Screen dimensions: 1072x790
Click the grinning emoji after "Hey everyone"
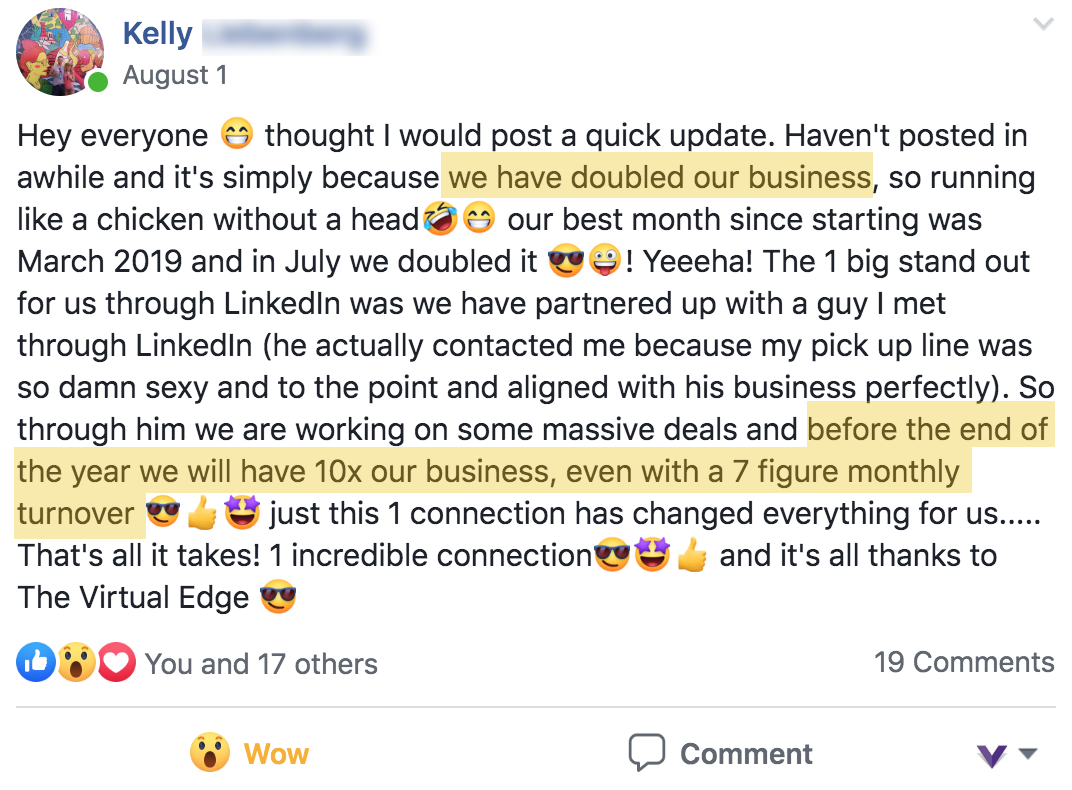pyautogui.click(x=236, y=135)
